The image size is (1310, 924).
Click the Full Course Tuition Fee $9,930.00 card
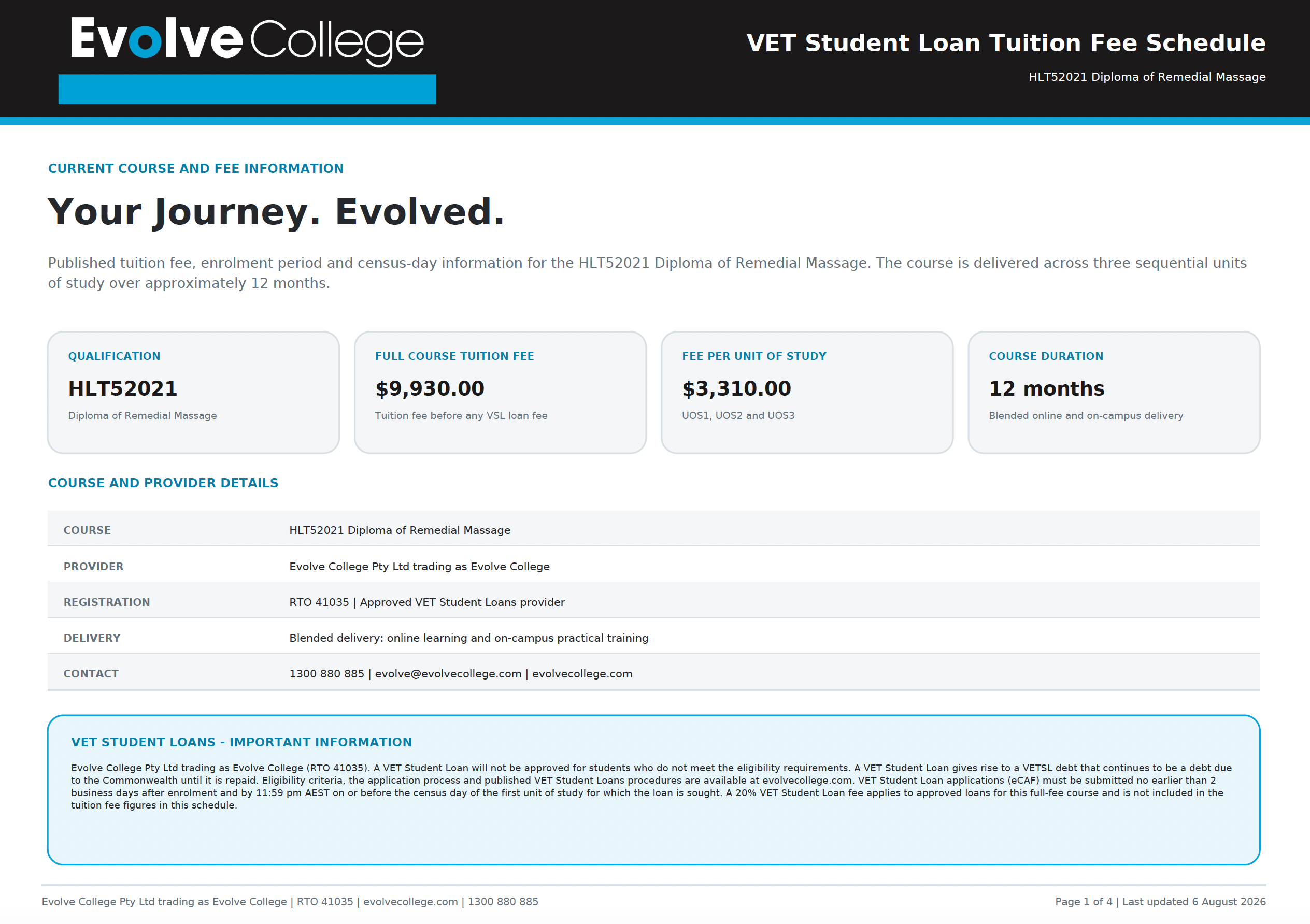click(501, 393)
